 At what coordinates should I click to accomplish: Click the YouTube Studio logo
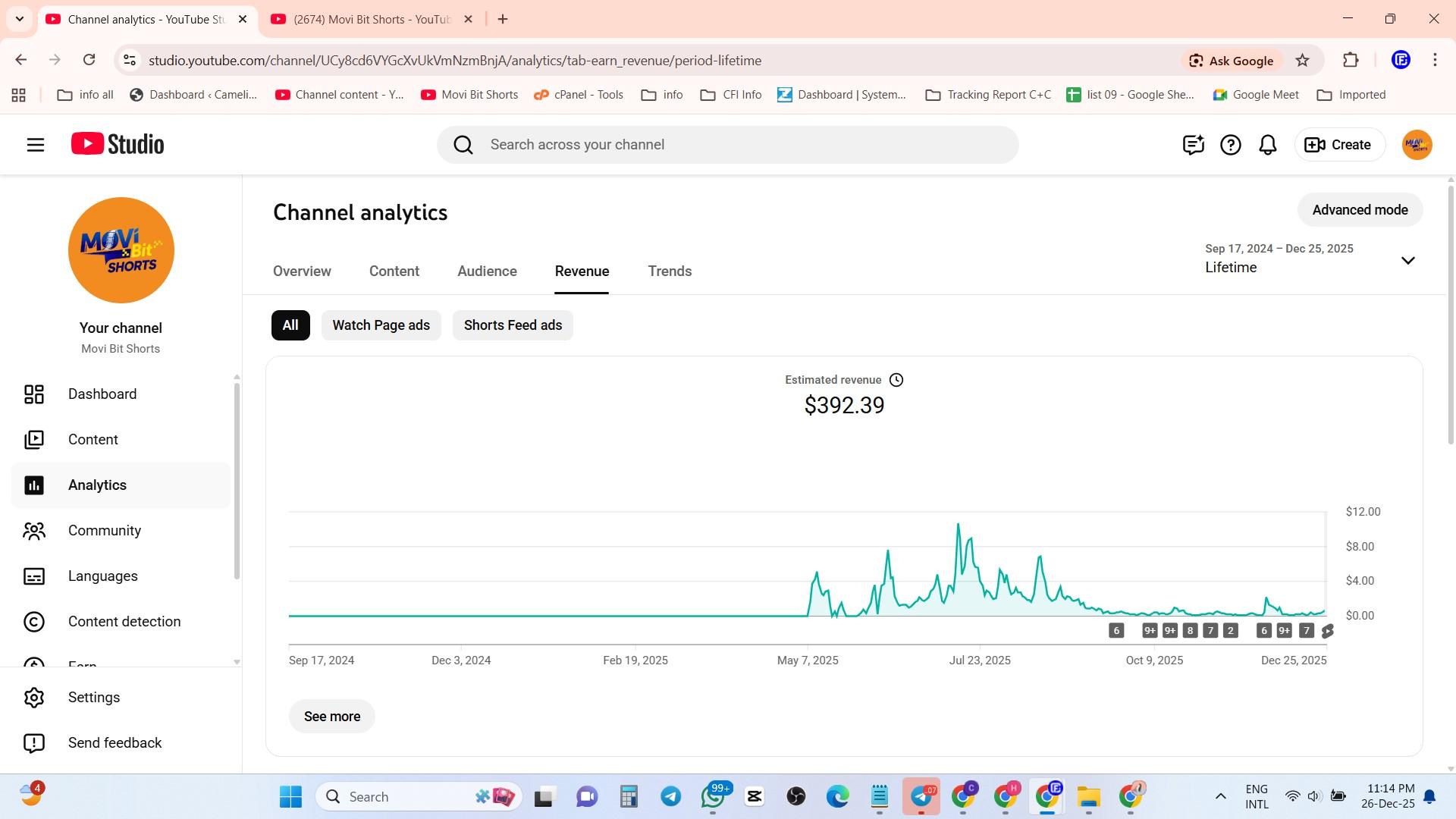click(118, 144)
